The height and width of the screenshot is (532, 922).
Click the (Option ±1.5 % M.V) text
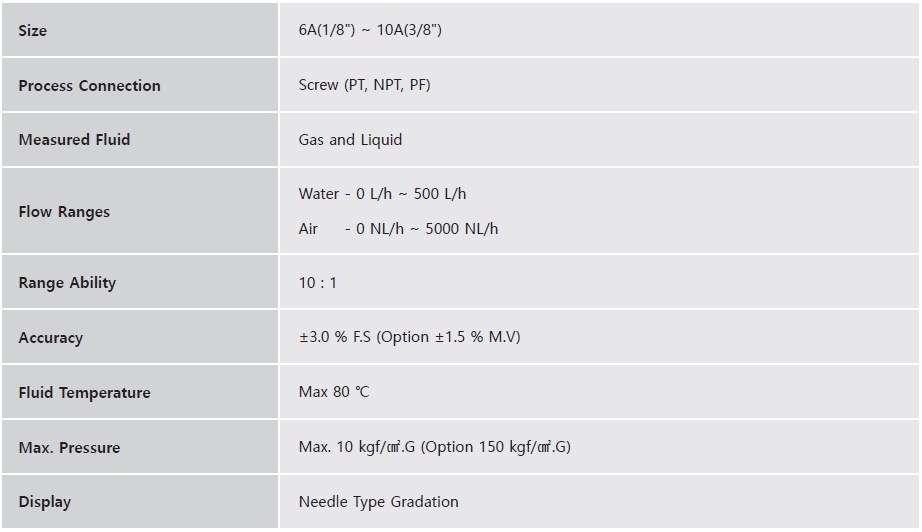pos(448,337)
